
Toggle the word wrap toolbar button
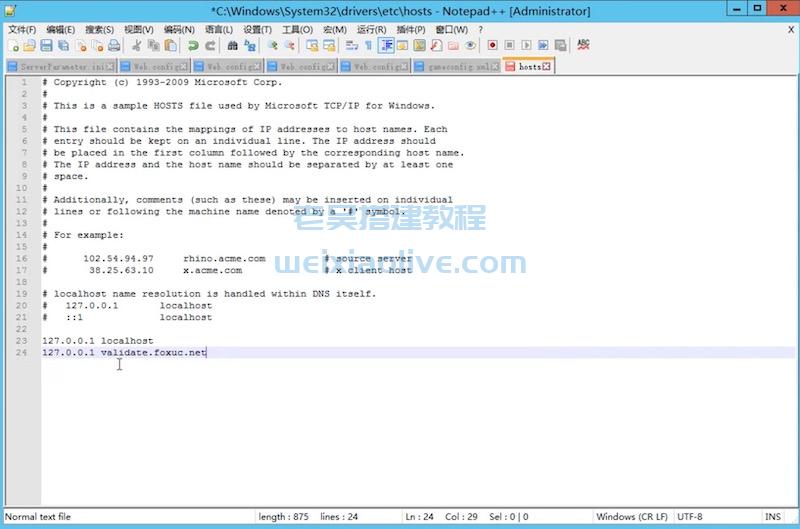[351, 46]
